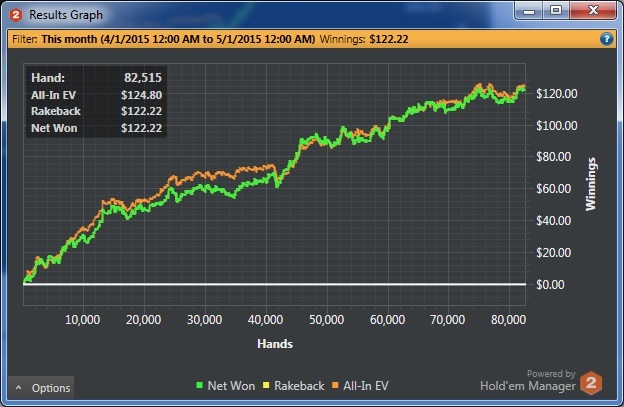Click the yellow Rakeback color swatch

click(266, 385)
